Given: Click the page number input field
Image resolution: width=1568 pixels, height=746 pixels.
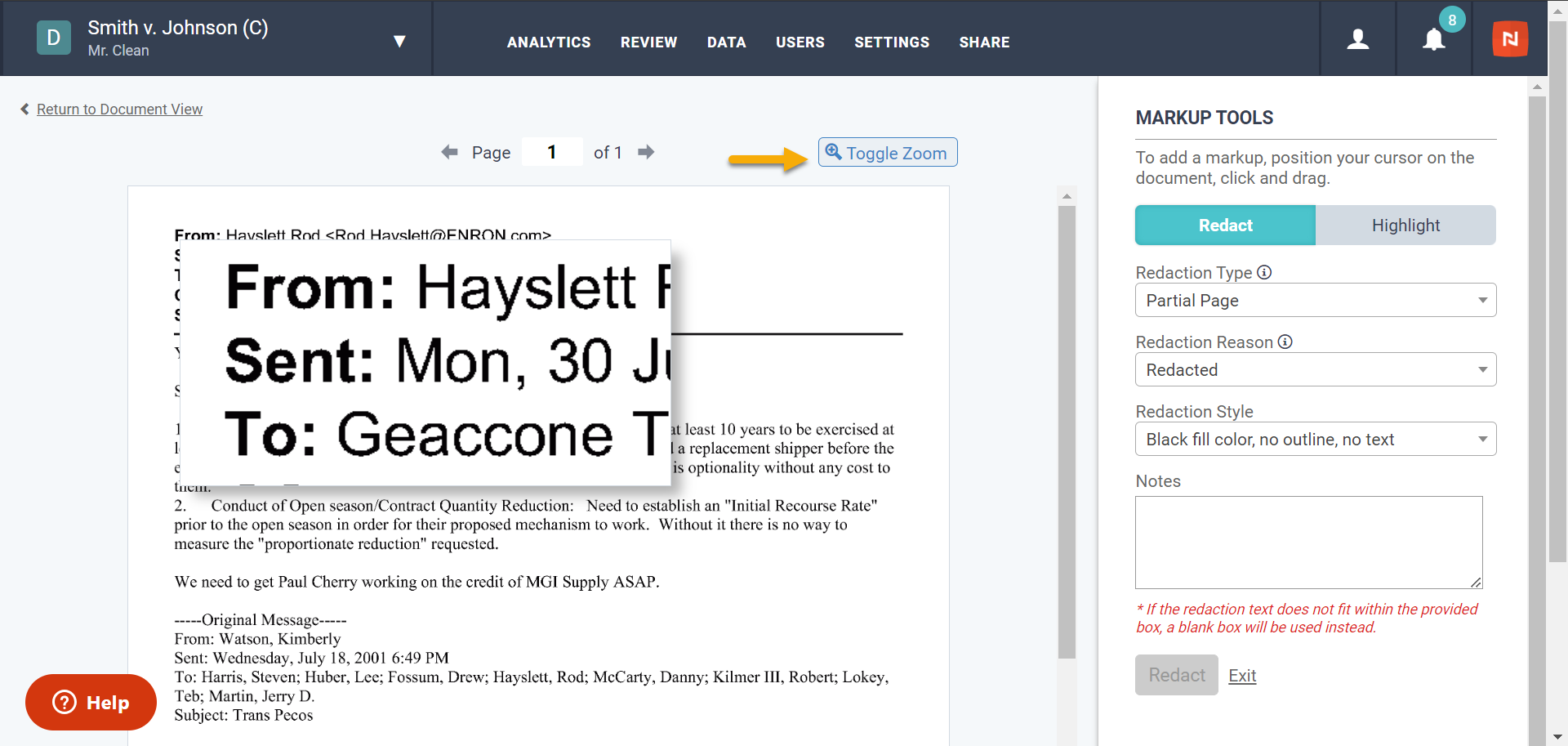Looking at the screenshot, I should (x=552, y=152).
